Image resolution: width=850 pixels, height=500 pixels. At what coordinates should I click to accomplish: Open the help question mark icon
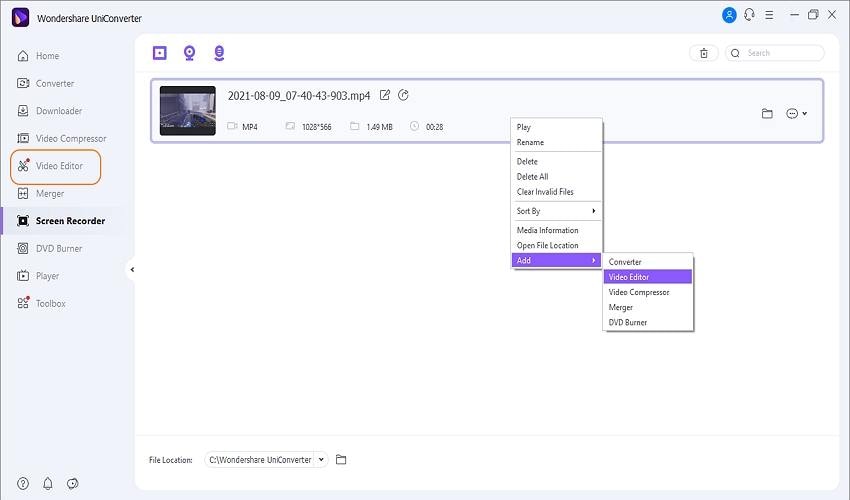(23, 483)
